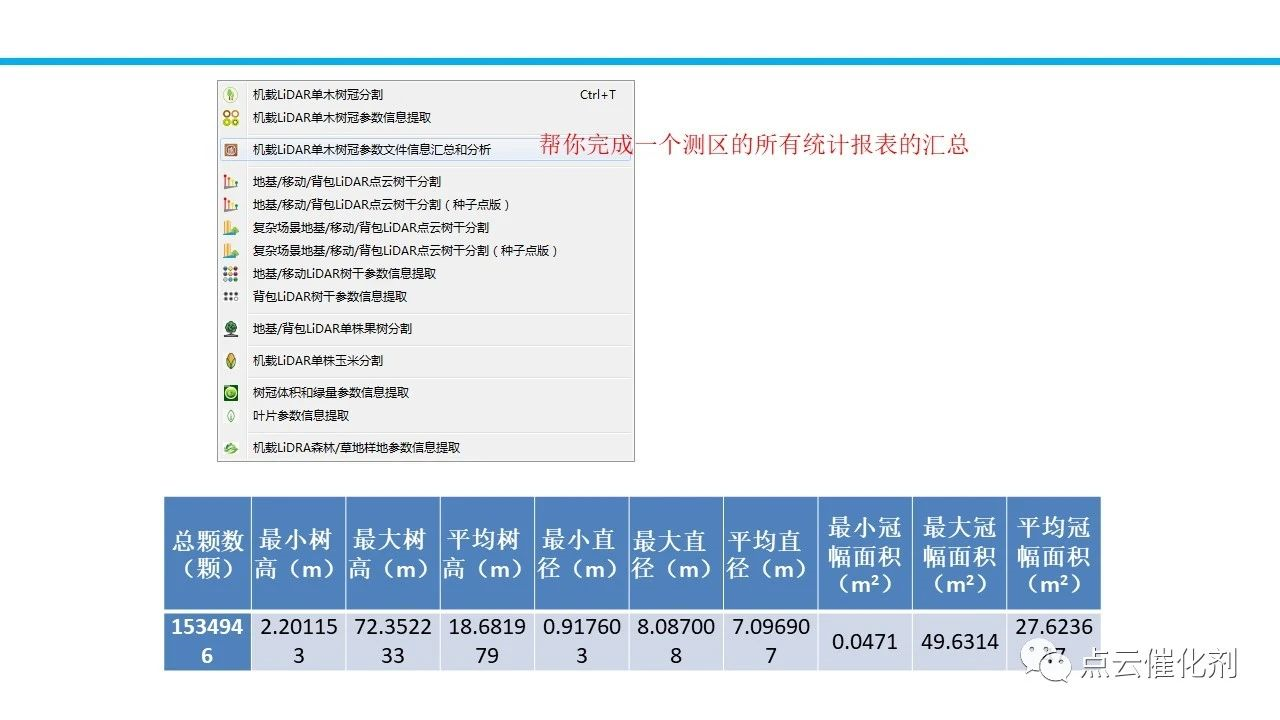Choose 地基/移动/背包LiDAR点云树干分割 menu item

pyautogui.click(x=426, y=182)
